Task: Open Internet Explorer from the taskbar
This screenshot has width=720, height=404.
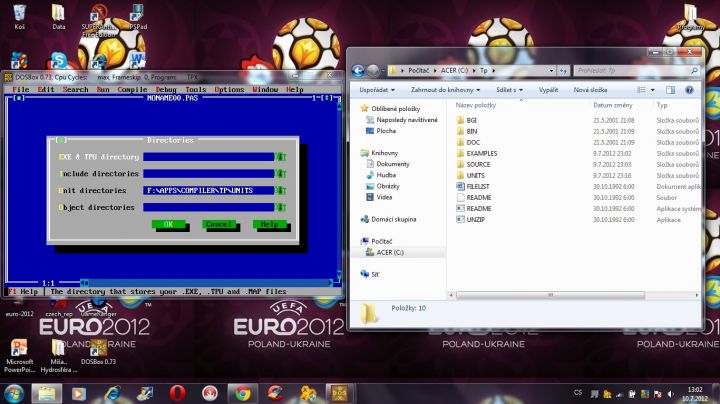Action: (112, 394)
